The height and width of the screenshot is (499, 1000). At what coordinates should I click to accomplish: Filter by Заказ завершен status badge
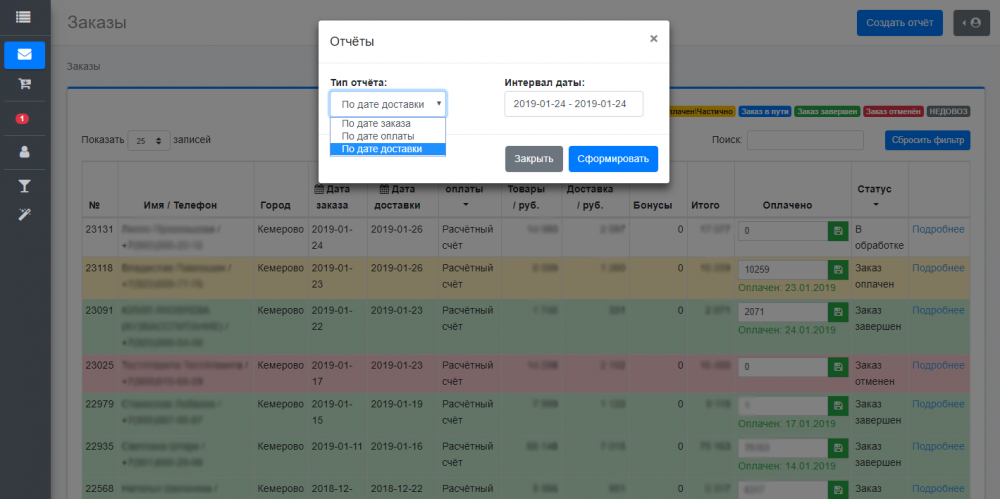pos(827,112)
